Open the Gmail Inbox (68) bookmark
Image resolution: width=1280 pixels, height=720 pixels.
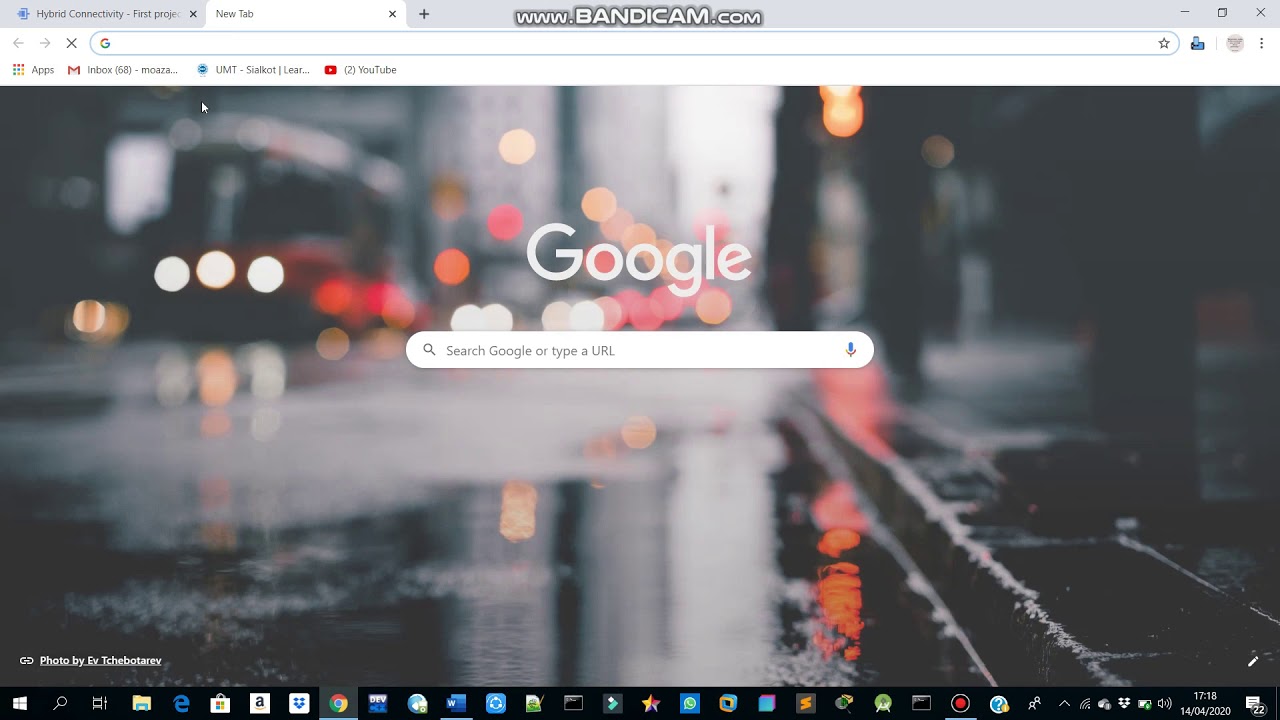(x=123, y=70)
